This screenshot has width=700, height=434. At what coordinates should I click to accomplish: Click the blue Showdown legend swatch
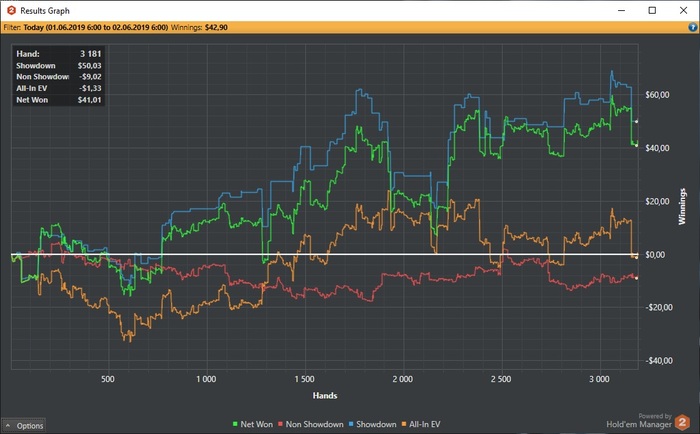click(351, 424)
